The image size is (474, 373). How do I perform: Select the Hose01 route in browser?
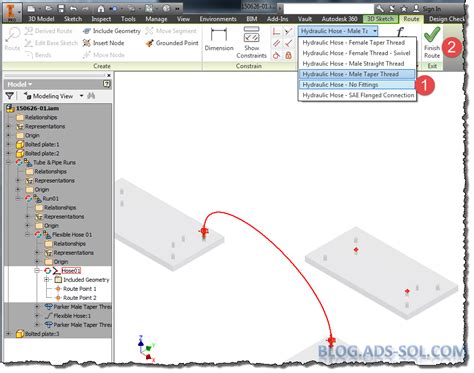pyautogui.click(x=71, y=271)
